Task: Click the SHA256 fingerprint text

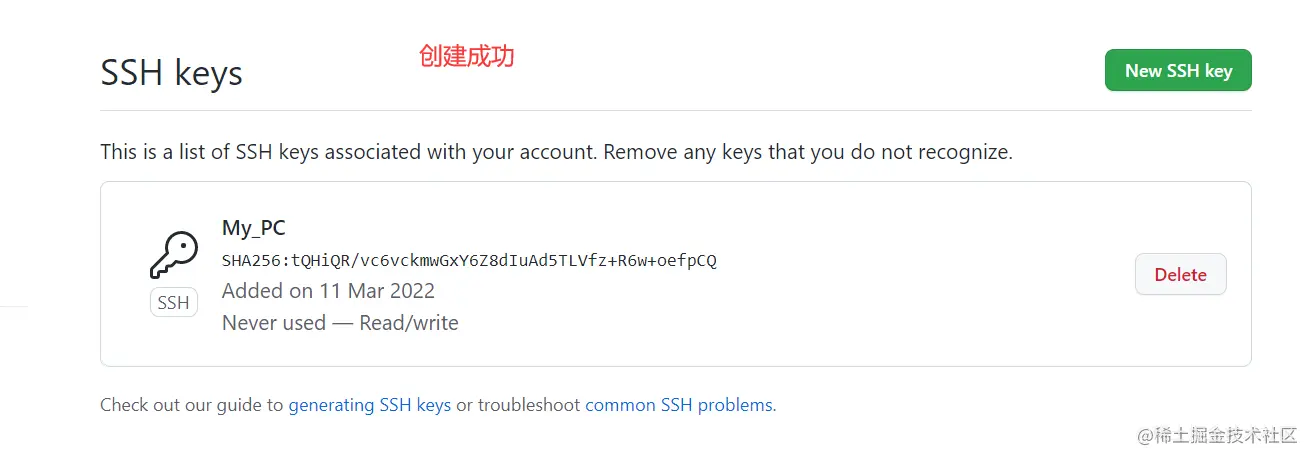Action: [469, 261]
